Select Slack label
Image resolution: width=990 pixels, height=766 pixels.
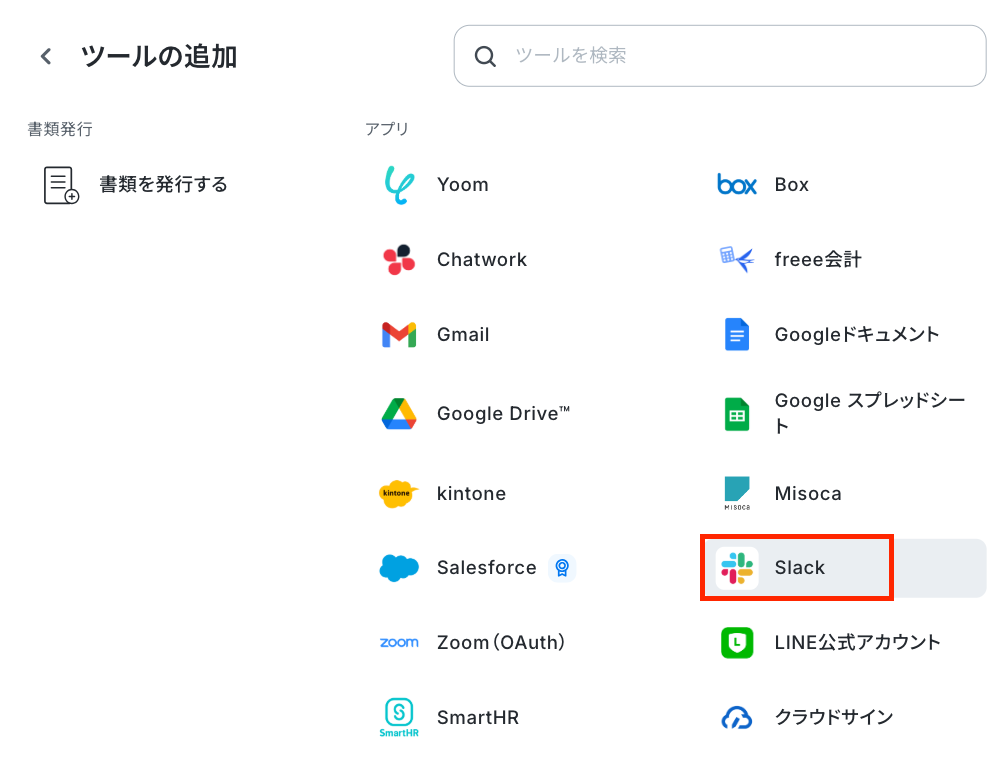(800, 568)
